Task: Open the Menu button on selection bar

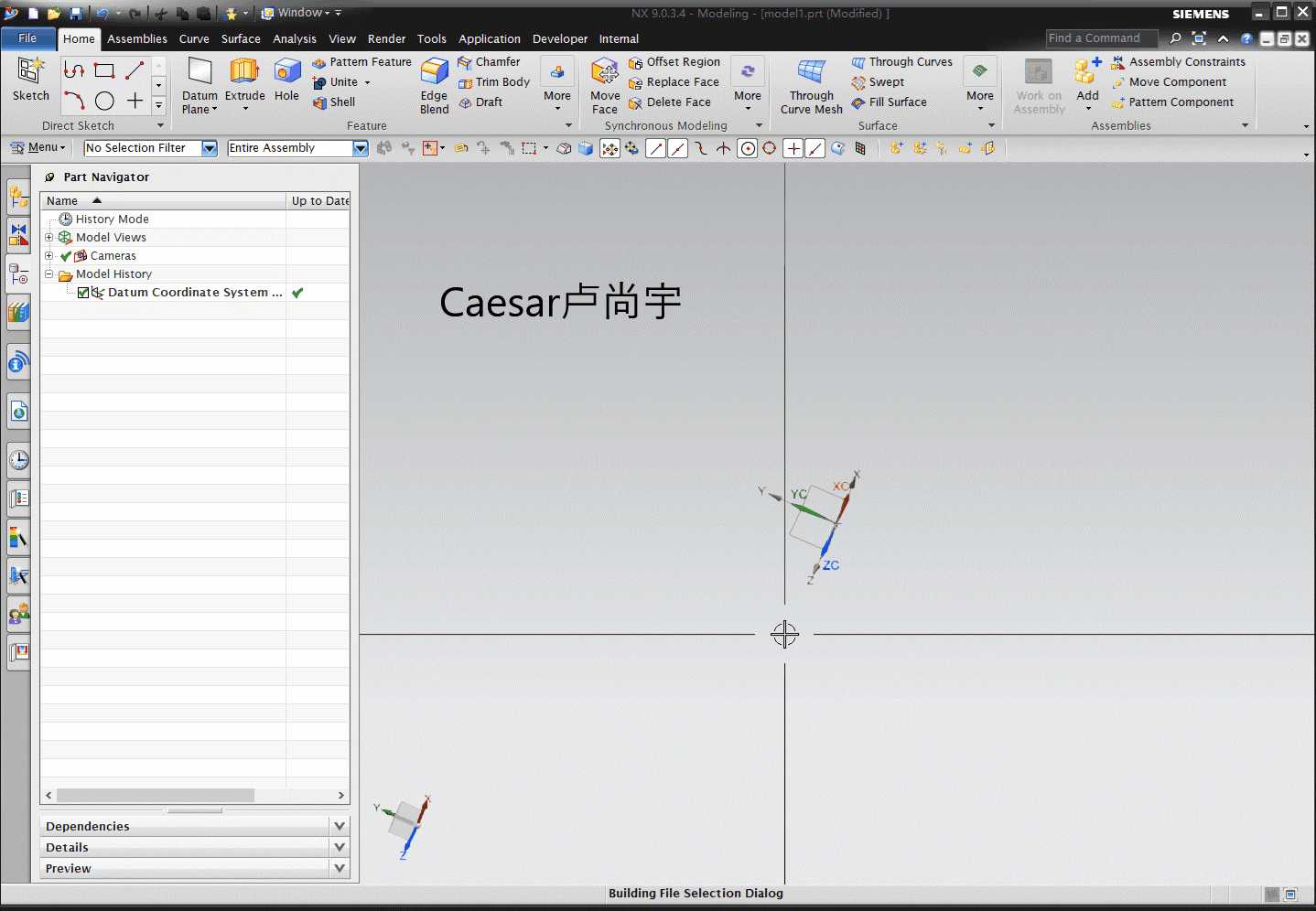Action: (37, 147)
